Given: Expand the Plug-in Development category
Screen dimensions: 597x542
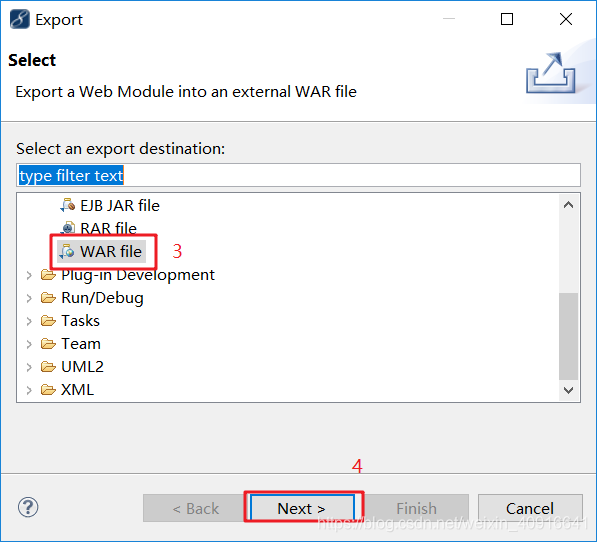Looking at the screenshot, I should point(29,275).
